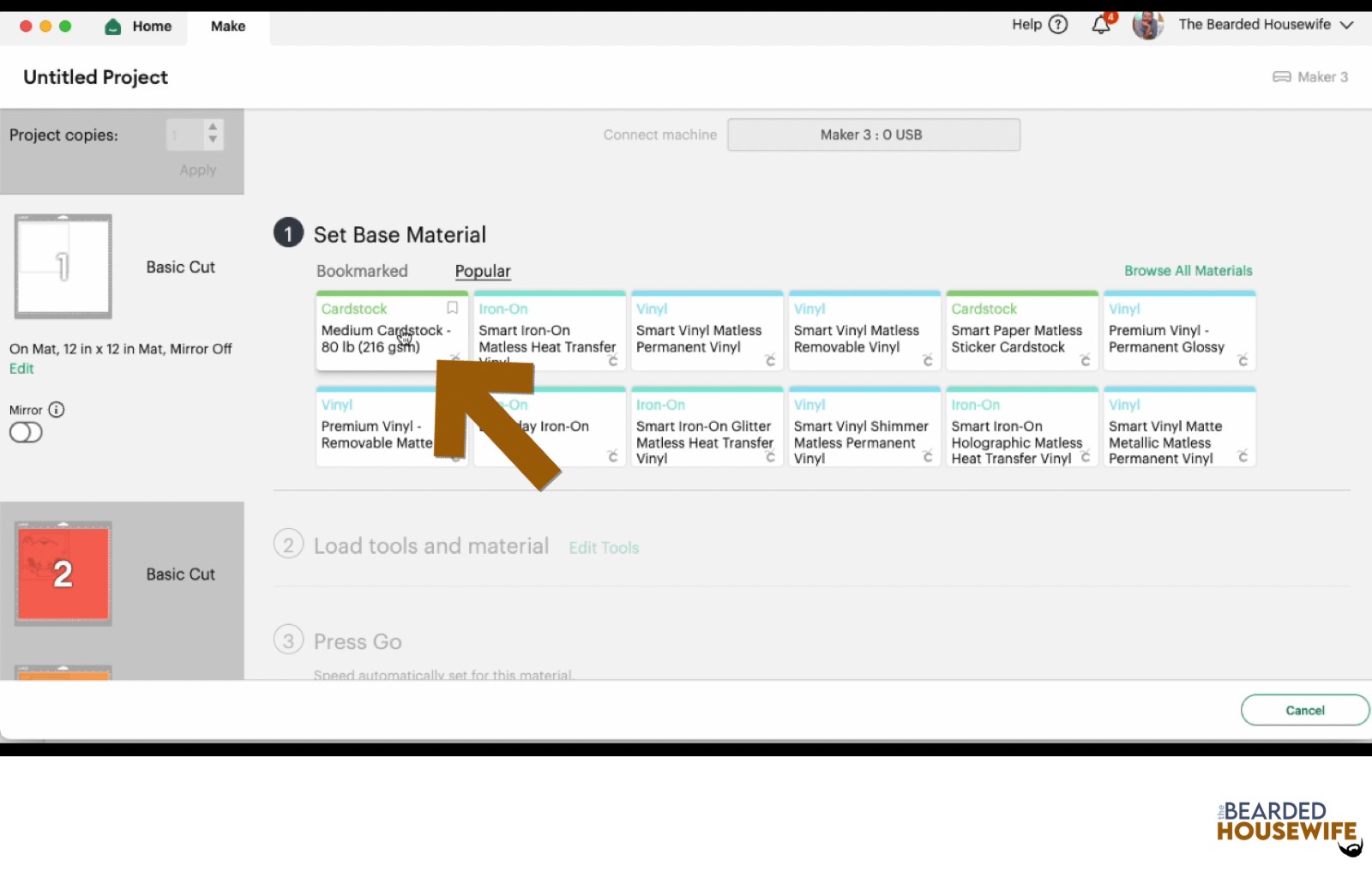Viewport: 1372px width, 872px height.
Task: Click Cricut logo on Smart Vinyl Permanent card
Action: click(770, 361)
